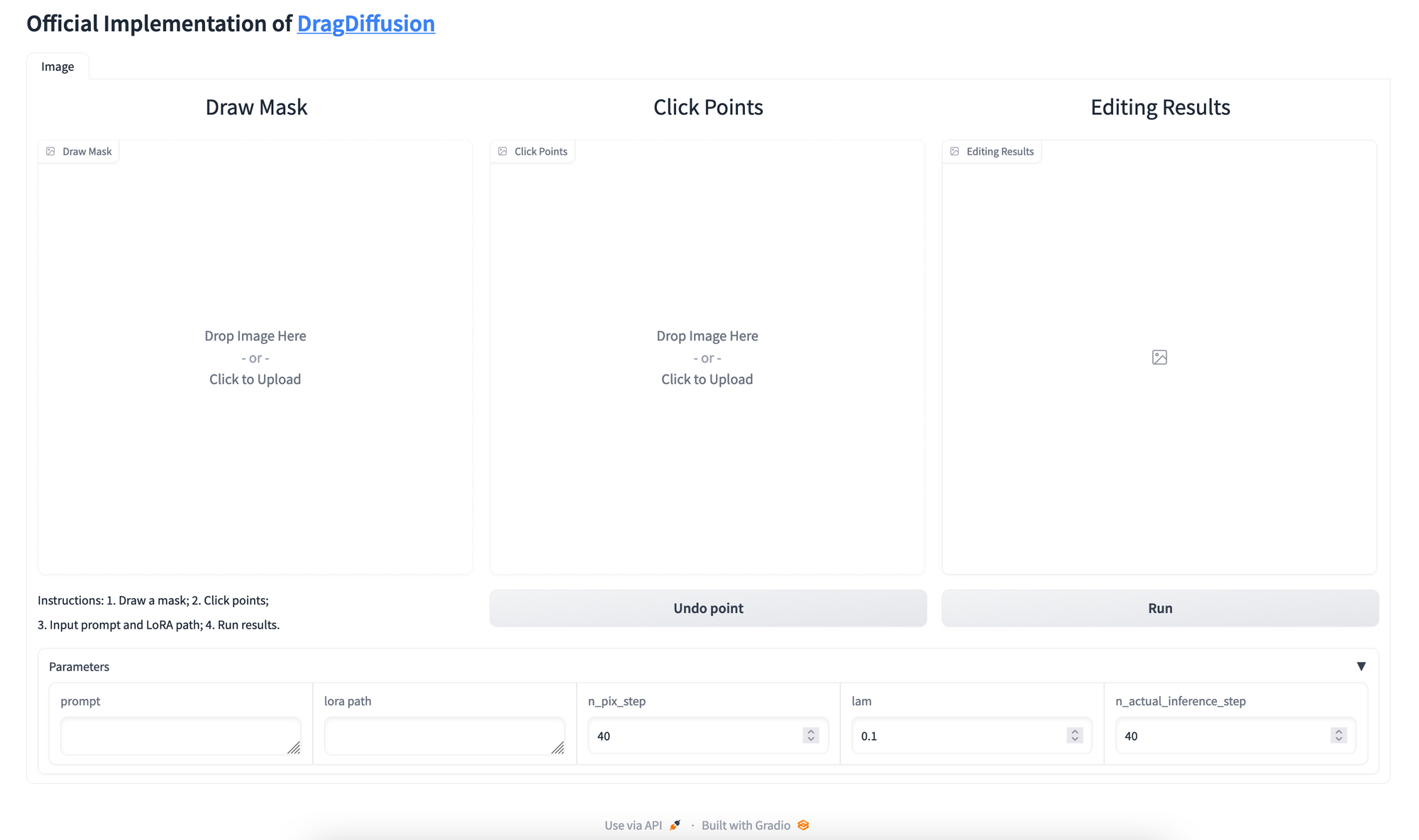The height and width of the screenshot is (840, 1419).
Task: Click the Draw Mask upload drop area
Action: pos(255,358)
